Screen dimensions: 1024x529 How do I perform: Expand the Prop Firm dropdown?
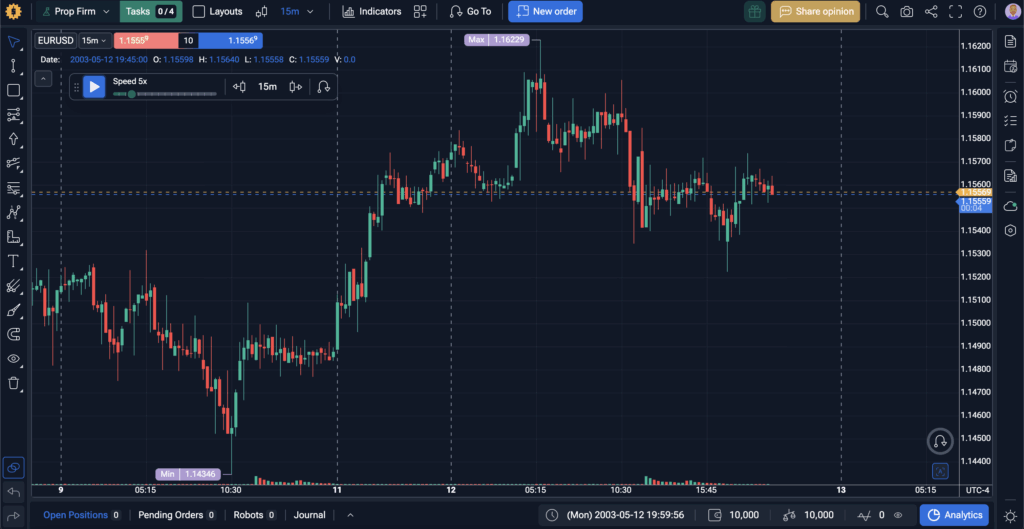[75, 12]
